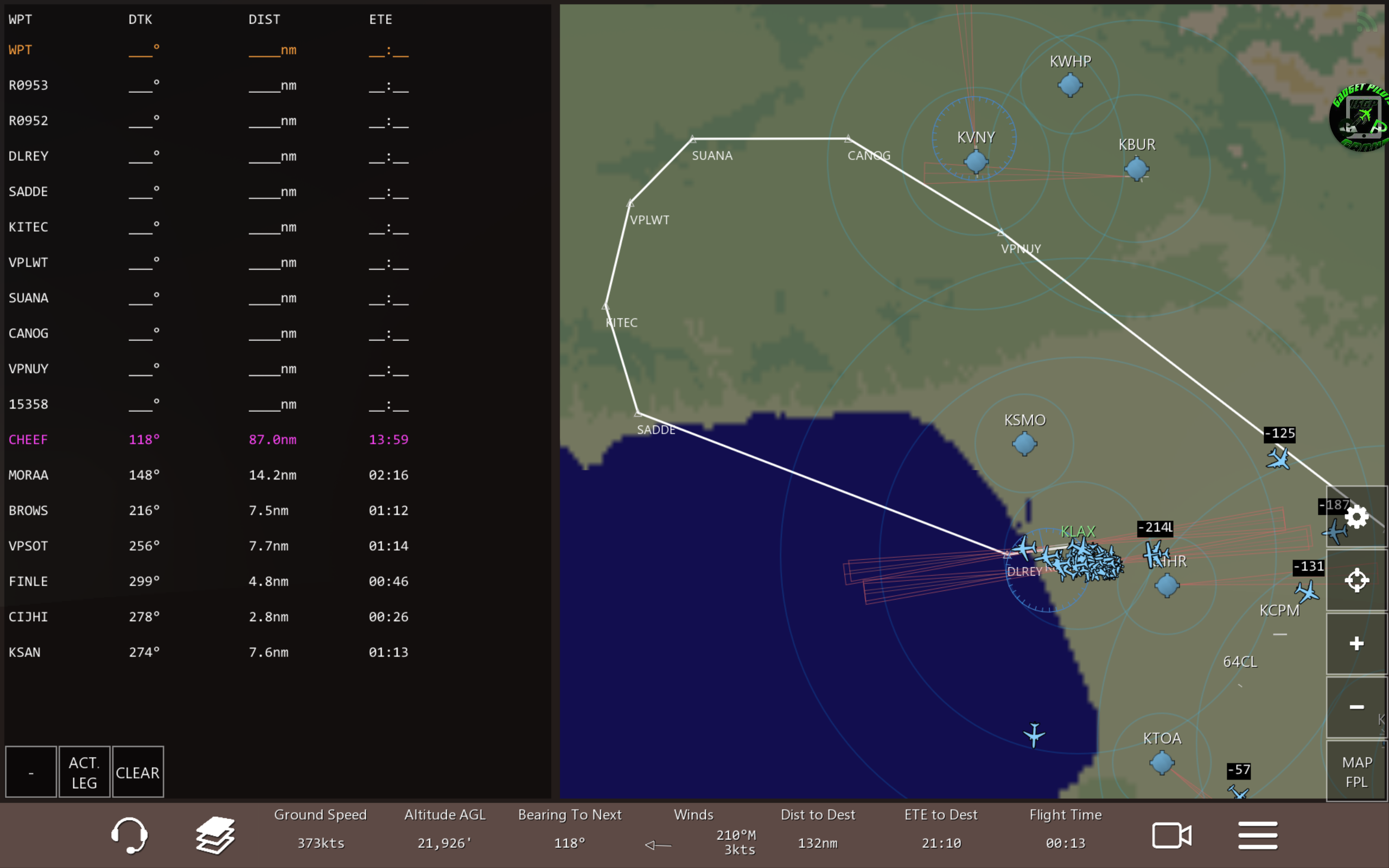Open the headset audio icon

129,835
